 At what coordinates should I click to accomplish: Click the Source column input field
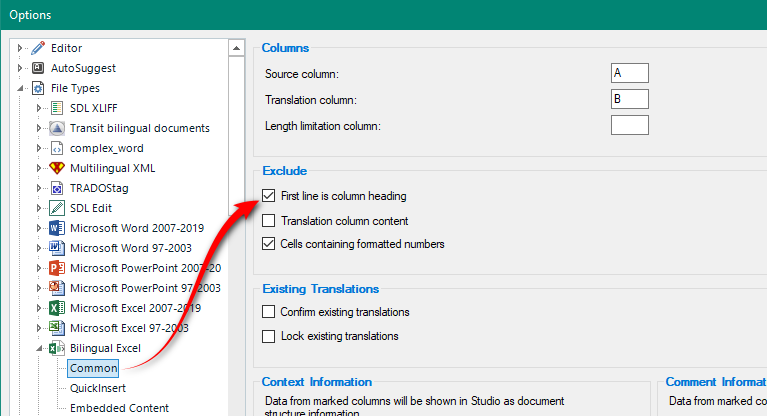pyautogui.click(x=630, y=73)
